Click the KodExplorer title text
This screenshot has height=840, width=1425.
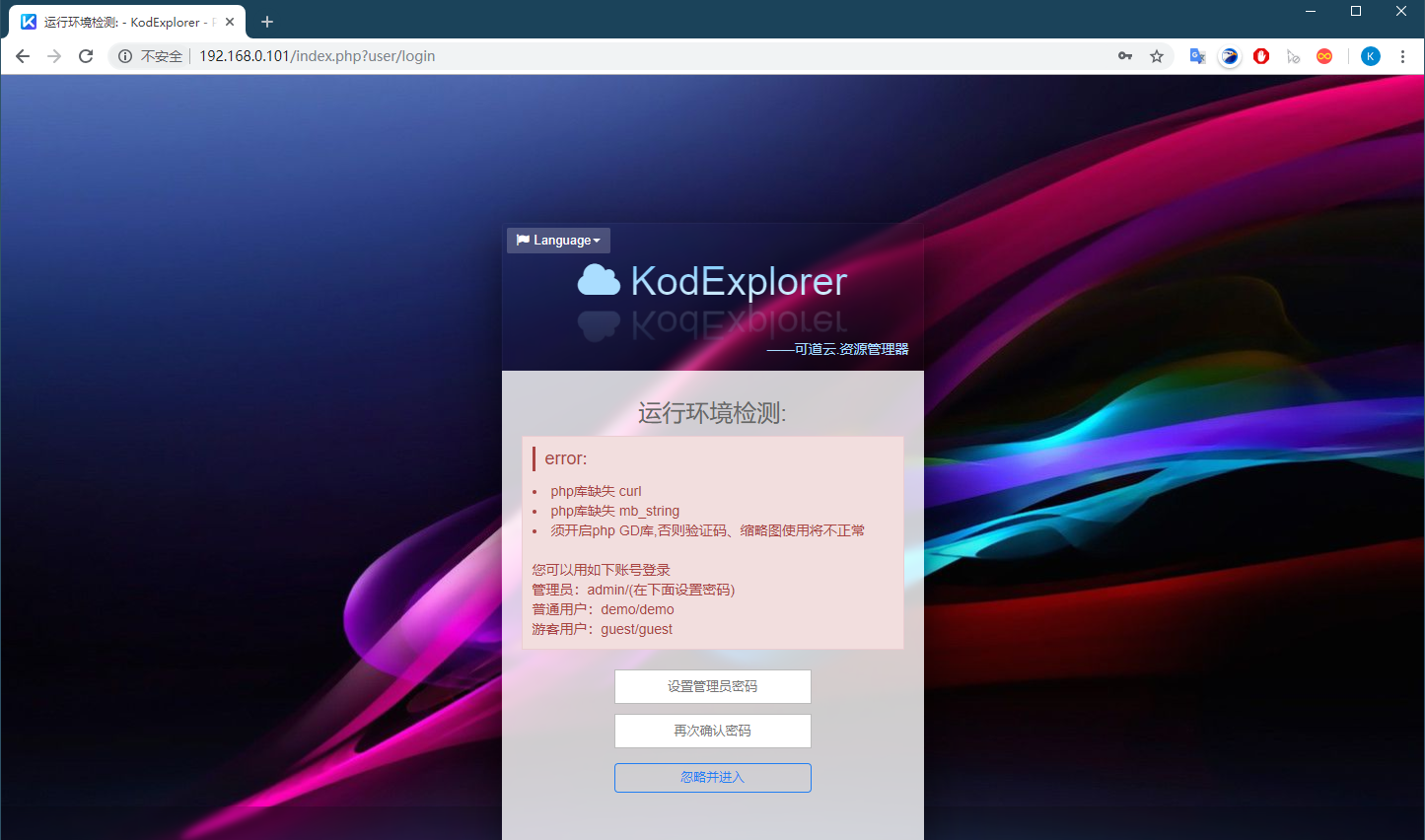(x=739, y=282)
